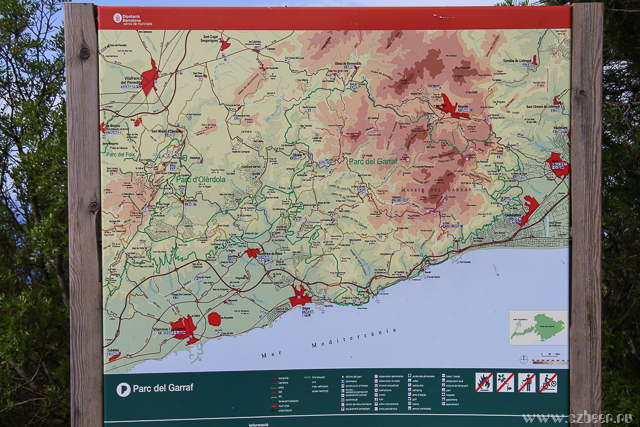640x427 pixels.
Task: Select the red urban area of Begues
Action: pos(453,107)
